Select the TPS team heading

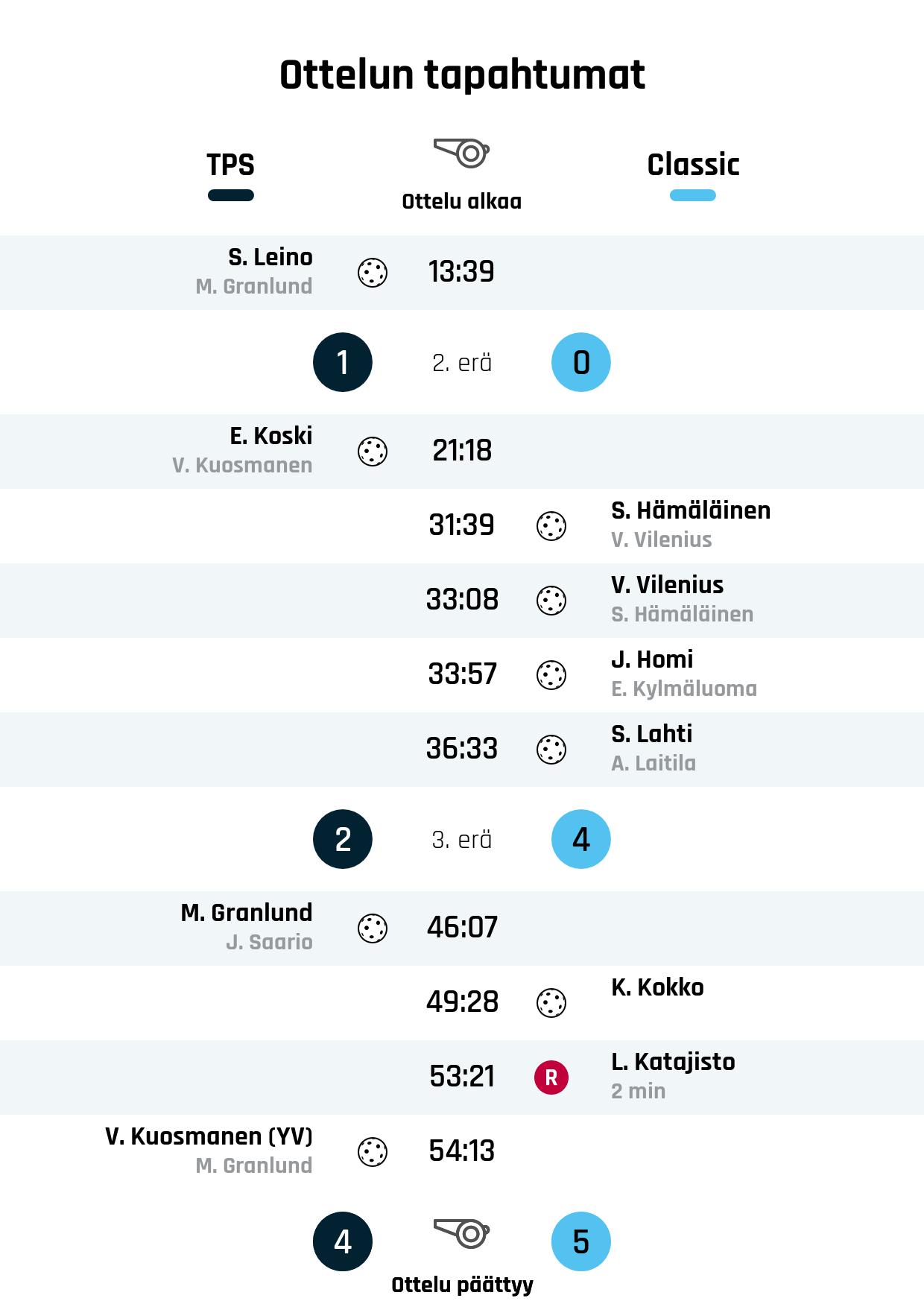[231, 165]
